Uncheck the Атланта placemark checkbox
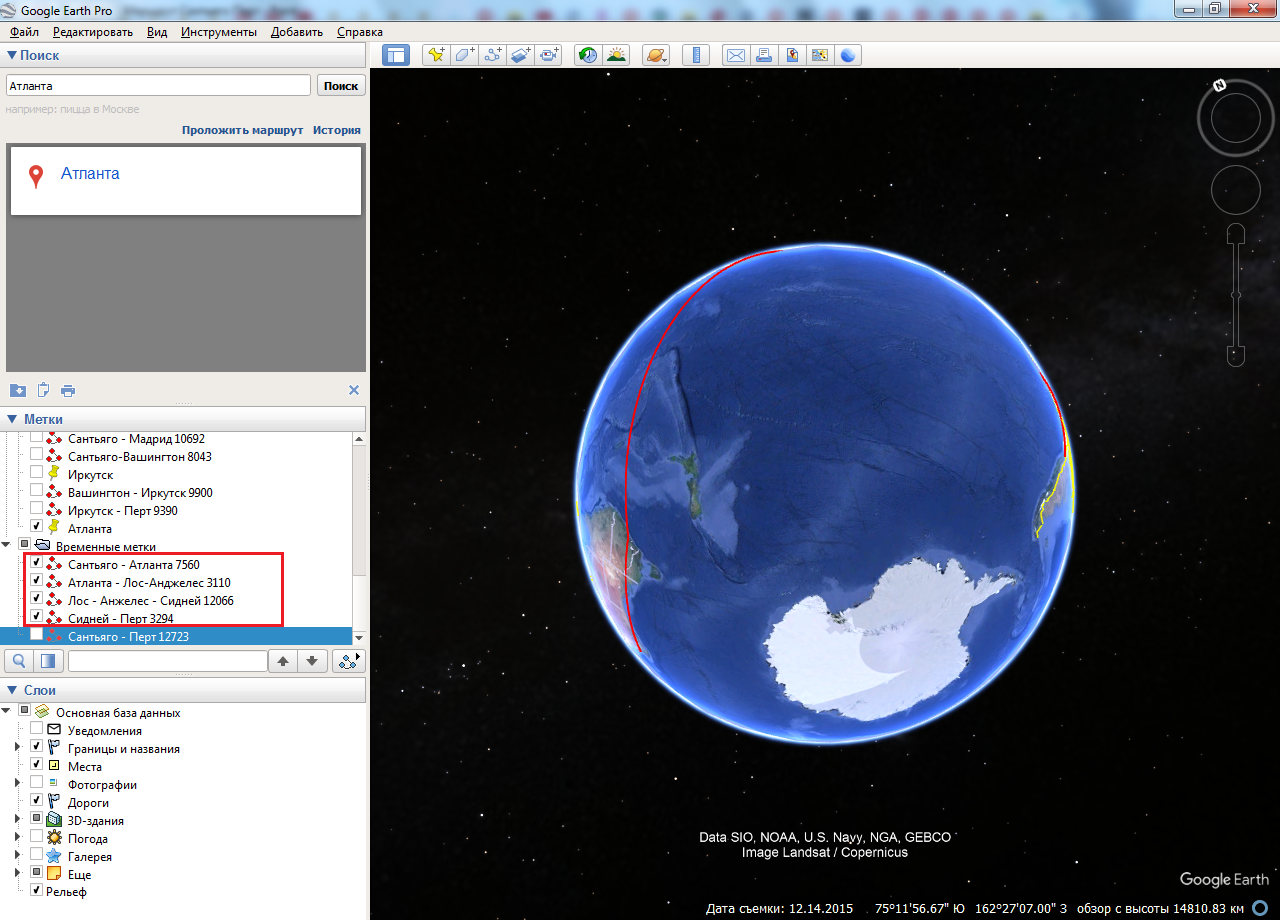Image resolution: width=1280 pixels, height=920 pixels. pos(37,527)
